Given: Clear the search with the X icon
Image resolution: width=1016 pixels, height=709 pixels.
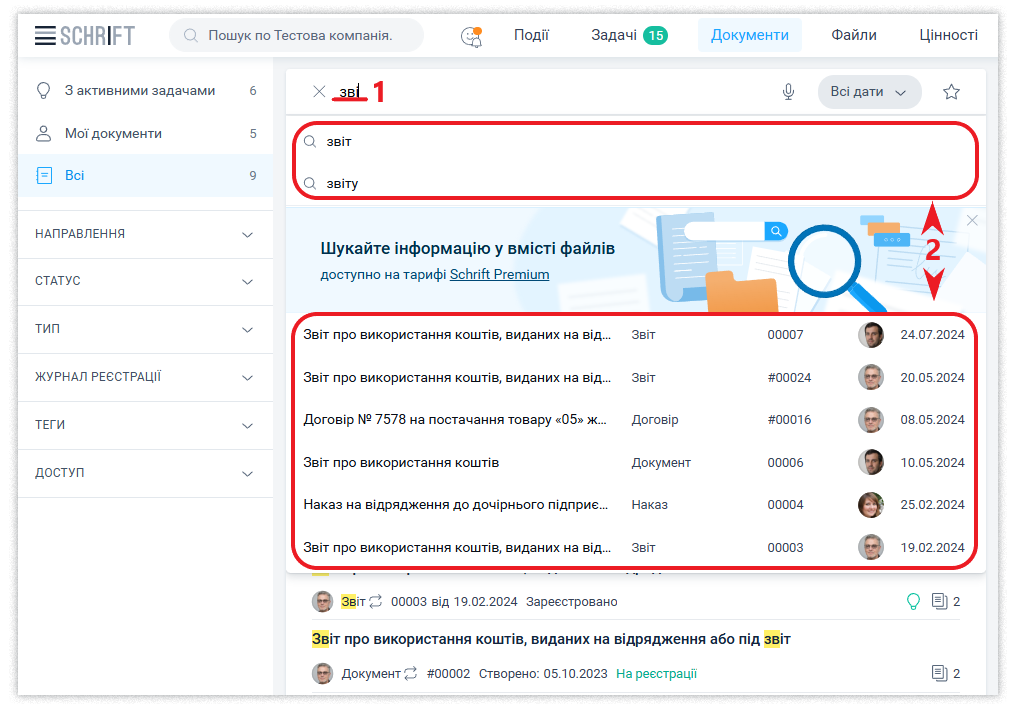Looking at the screenshot, I should coord(319,92).
